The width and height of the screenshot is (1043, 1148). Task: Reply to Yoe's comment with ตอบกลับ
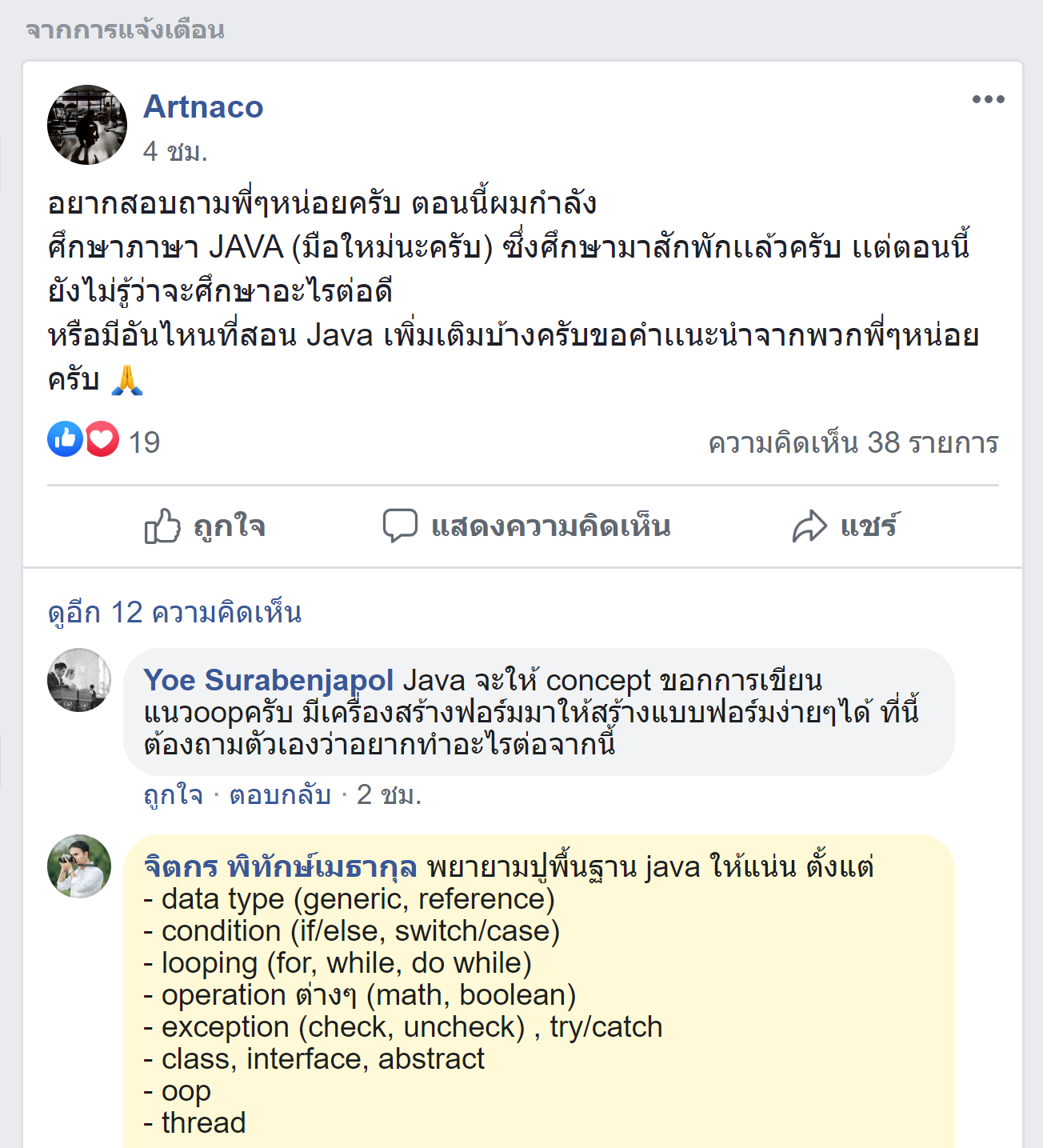coord(280,795)
